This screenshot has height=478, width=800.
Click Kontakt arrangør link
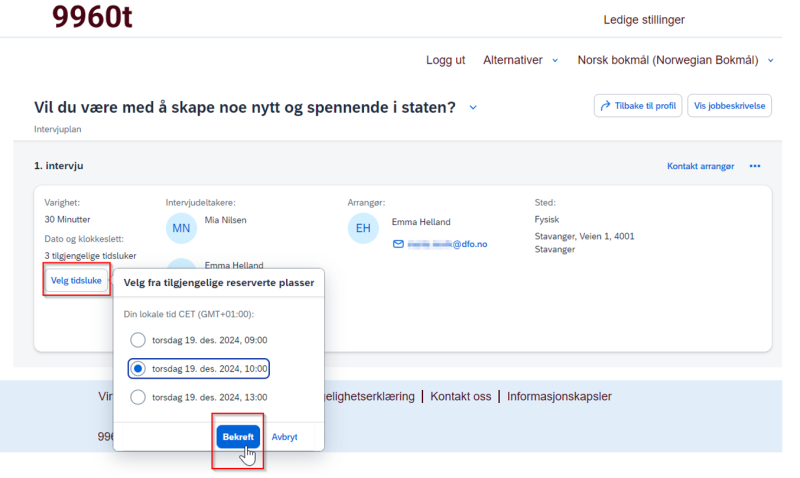click(701, 166)
